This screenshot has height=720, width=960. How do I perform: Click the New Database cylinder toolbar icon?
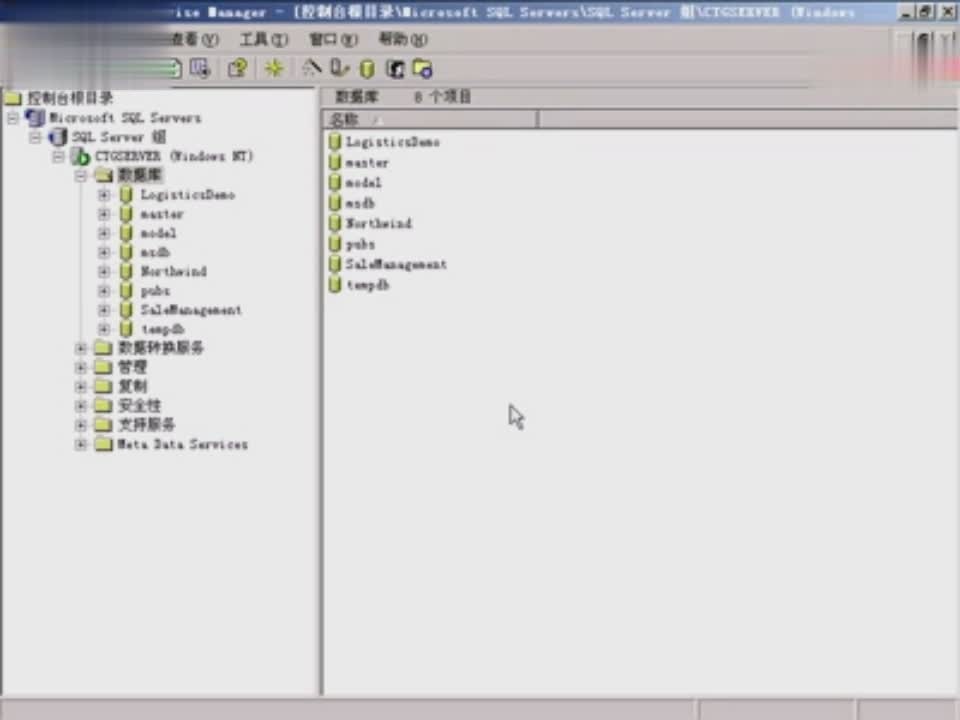point(367,69)
